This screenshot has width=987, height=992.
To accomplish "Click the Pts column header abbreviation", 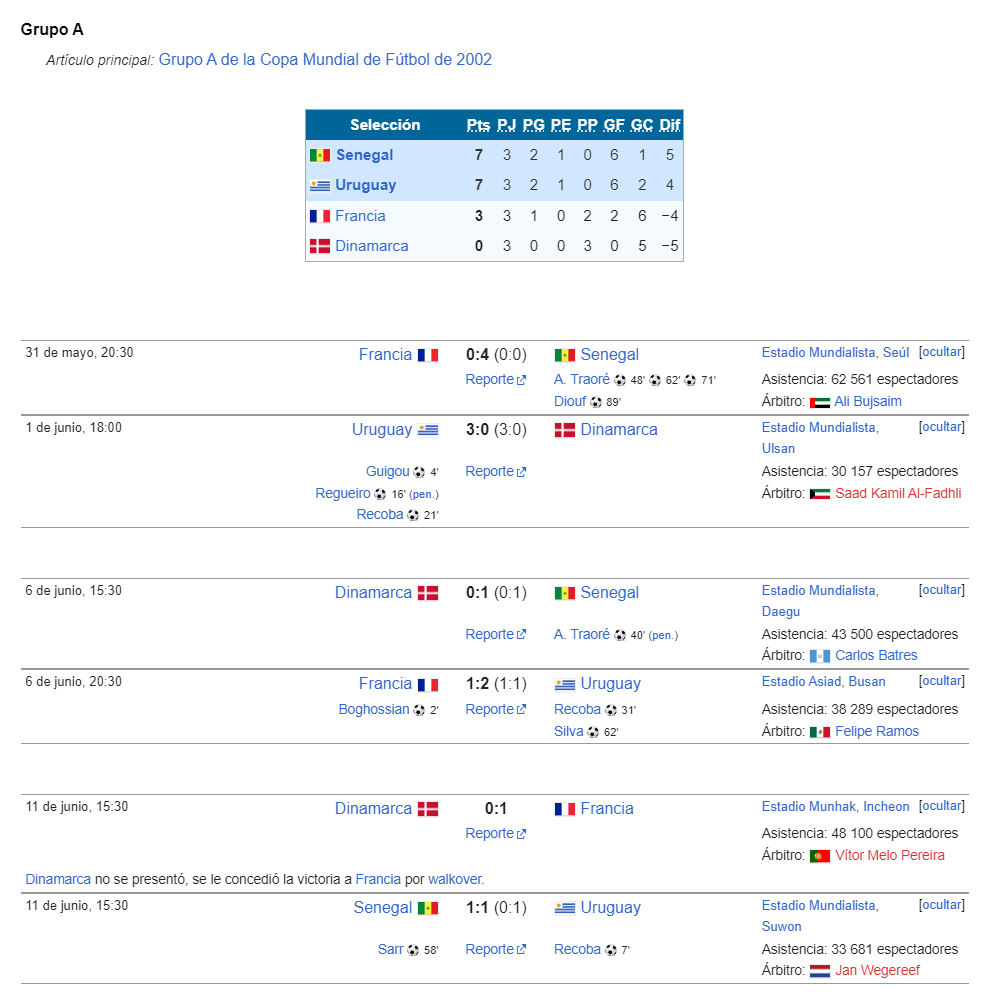I will (478, 125).
